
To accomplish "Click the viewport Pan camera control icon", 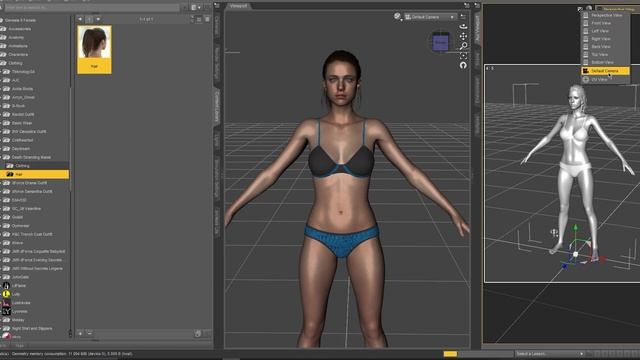I will click(463, 36).
